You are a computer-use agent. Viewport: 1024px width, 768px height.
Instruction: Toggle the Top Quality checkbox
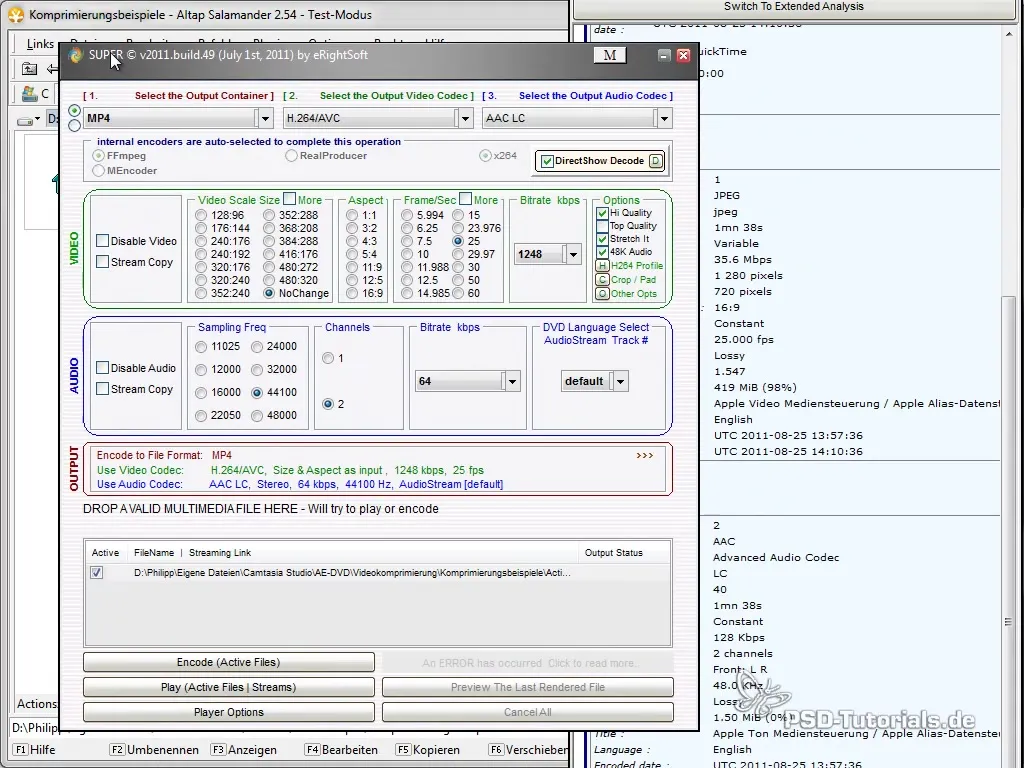pos(602,226)
